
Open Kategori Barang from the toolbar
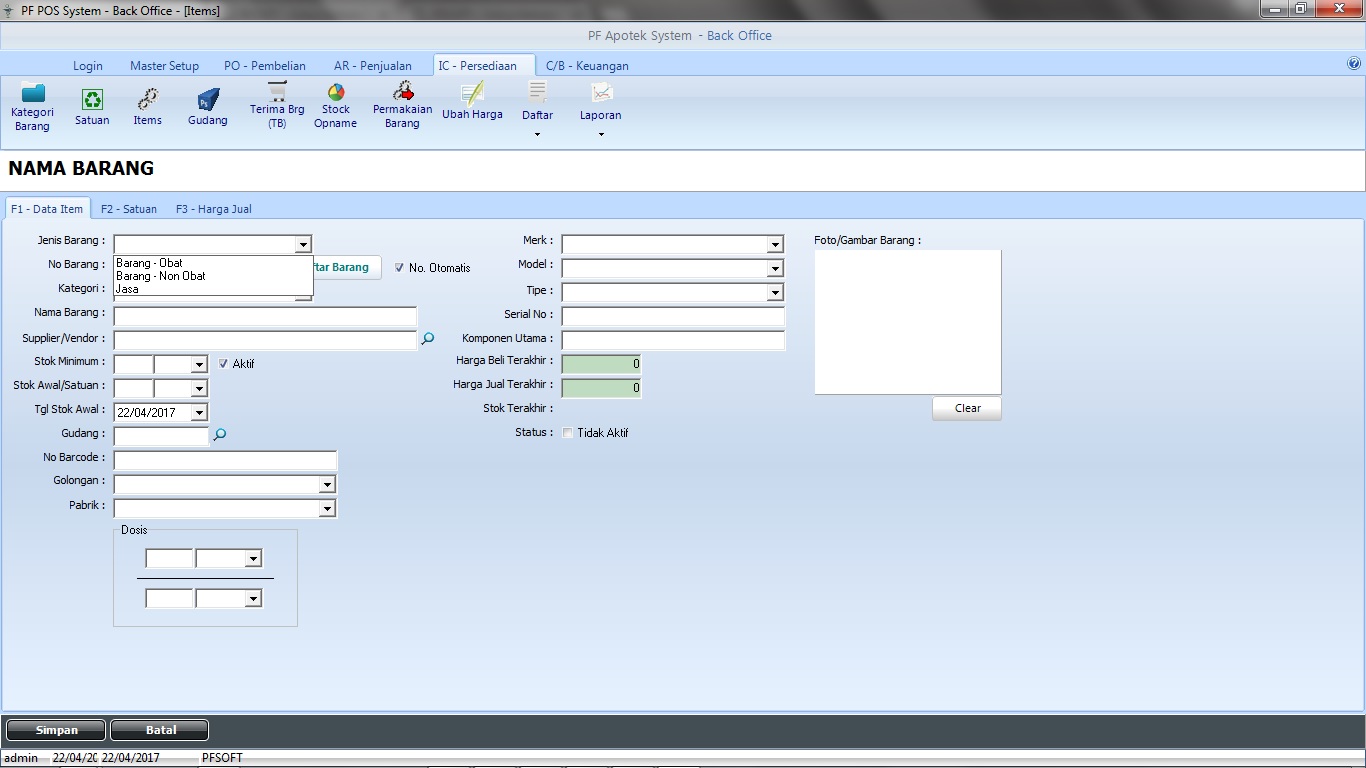point(32,105)
